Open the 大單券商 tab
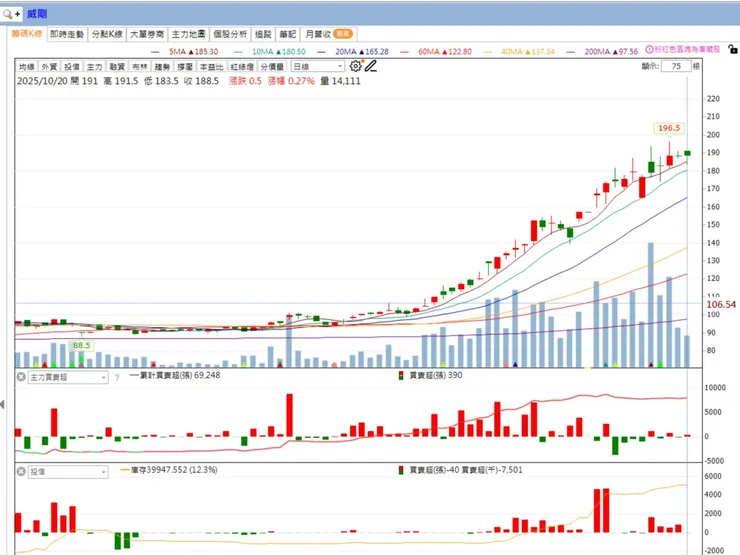Viewport: 740px width, 555px height. pyautogui.click(x=147, y=34)
